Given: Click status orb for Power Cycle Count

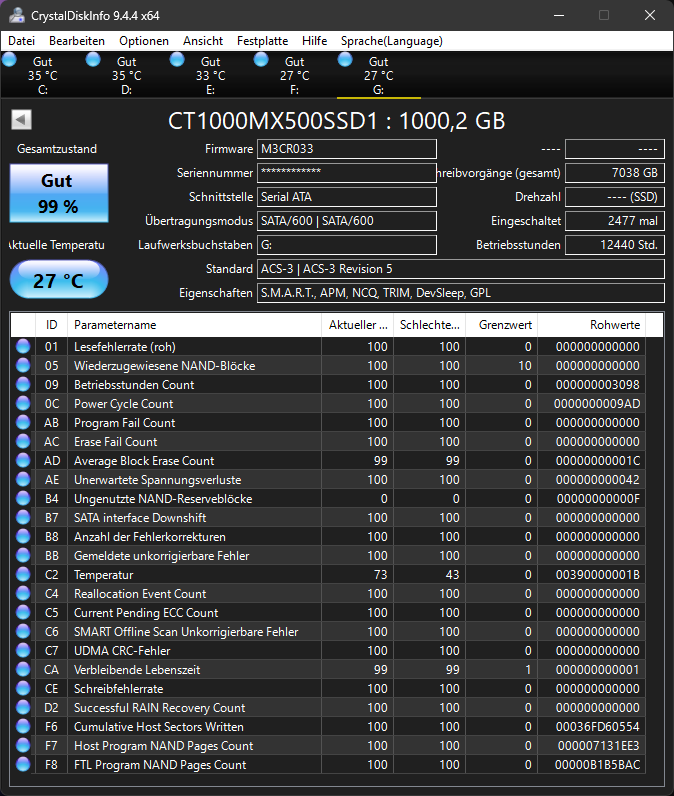Looking at the screenshot, I should (x=23, y=404).
